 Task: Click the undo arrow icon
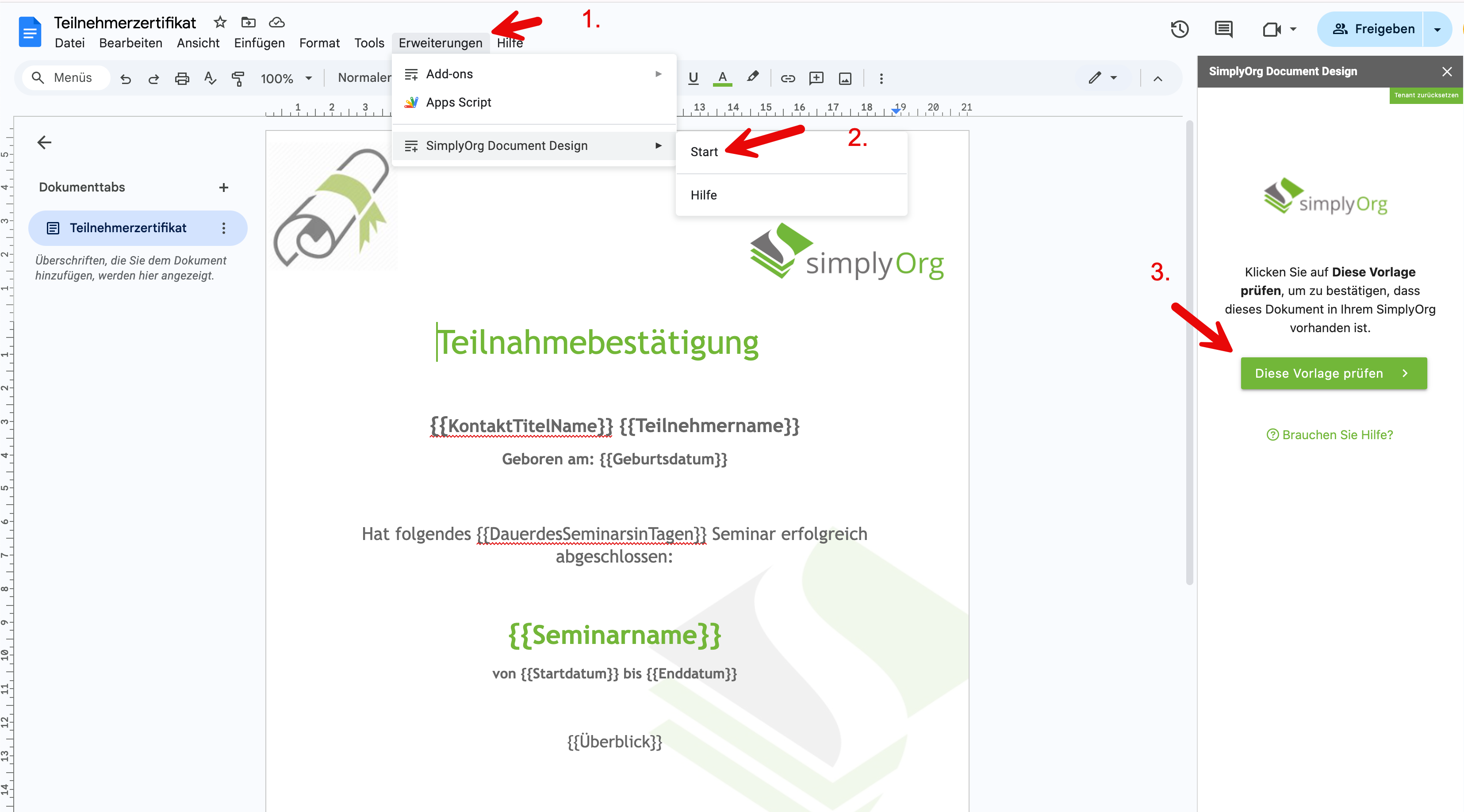(126, 78)
